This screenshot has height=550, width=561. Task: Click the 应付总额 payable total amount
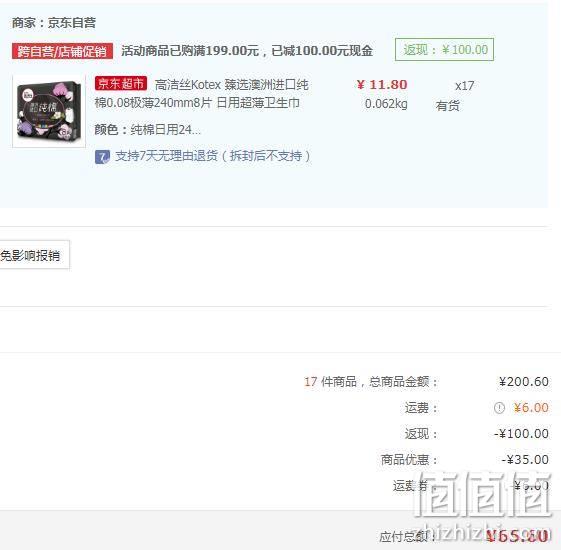click(517, 536)
